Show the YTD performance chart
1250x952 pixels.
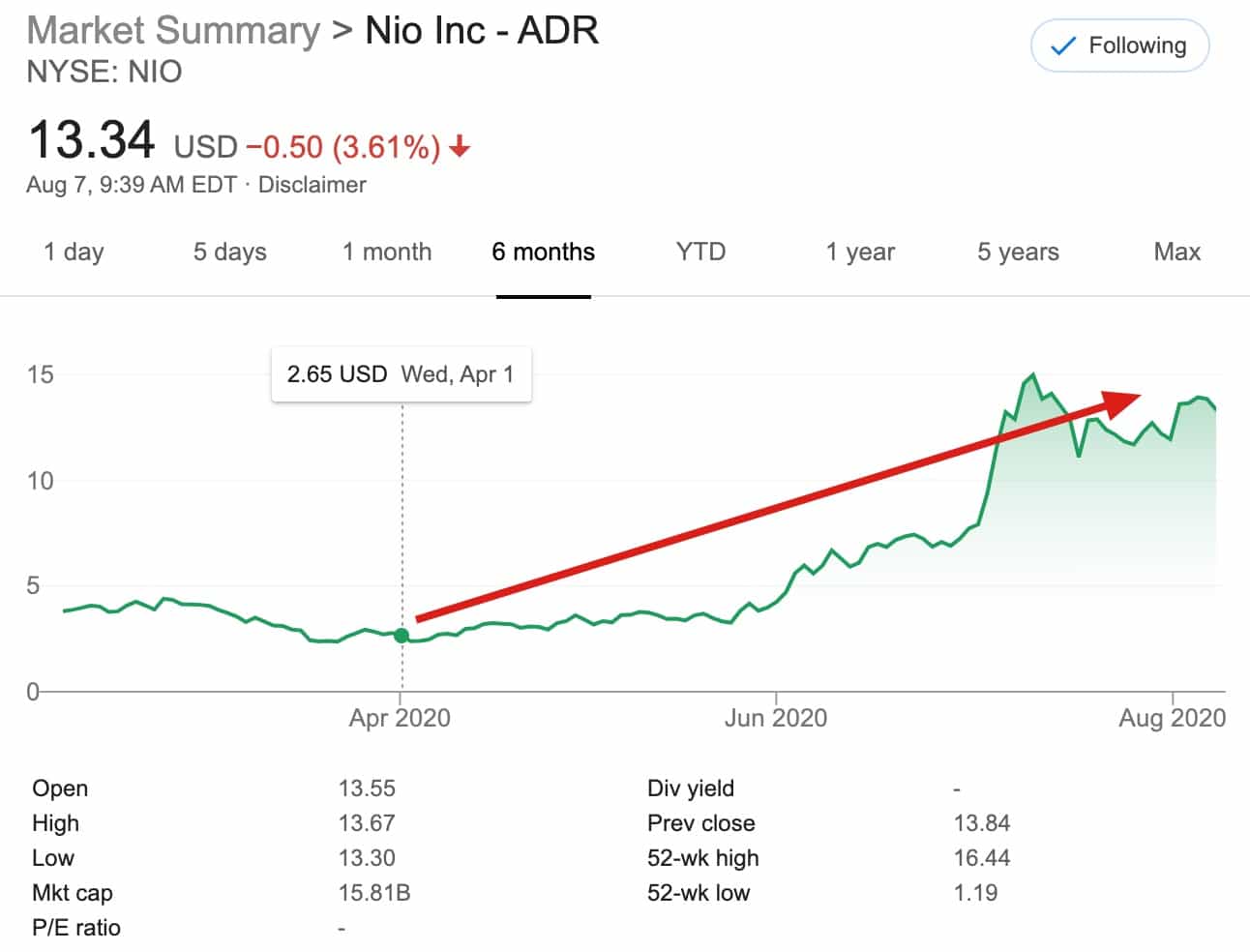pos(699,252)
